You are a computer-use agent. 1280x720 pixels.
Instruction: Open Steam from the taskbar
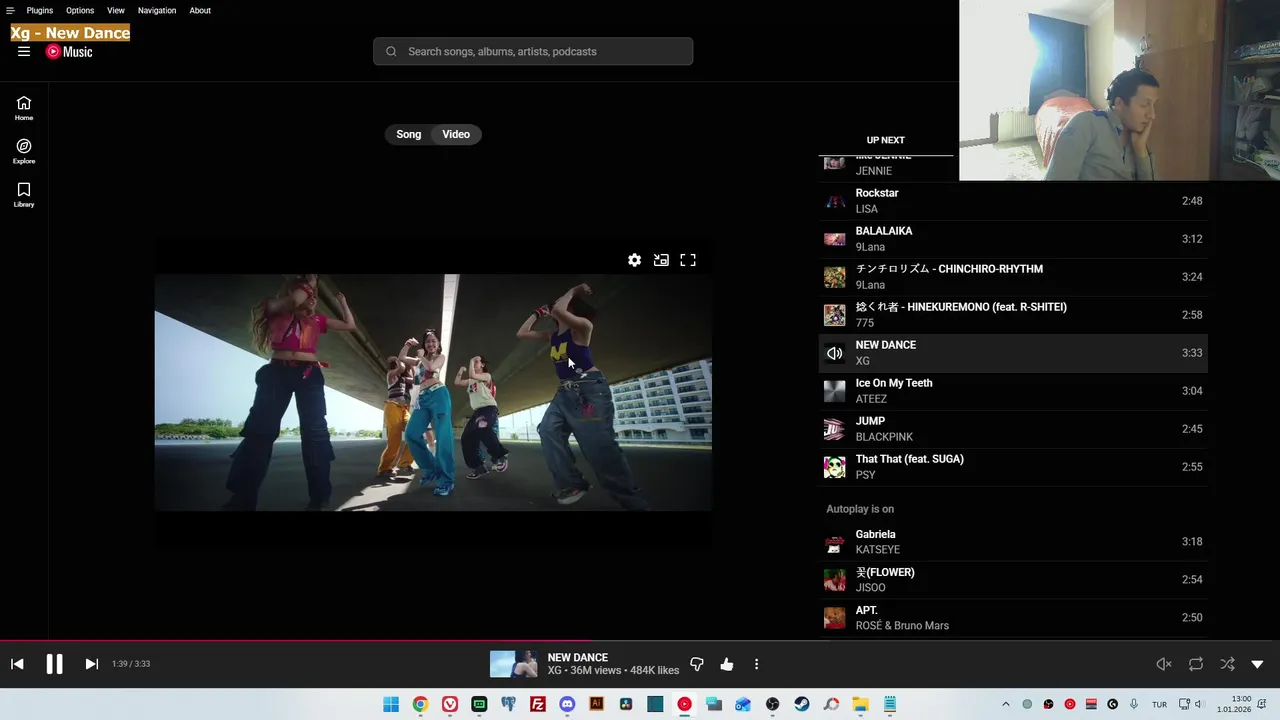tap(802, 704)
